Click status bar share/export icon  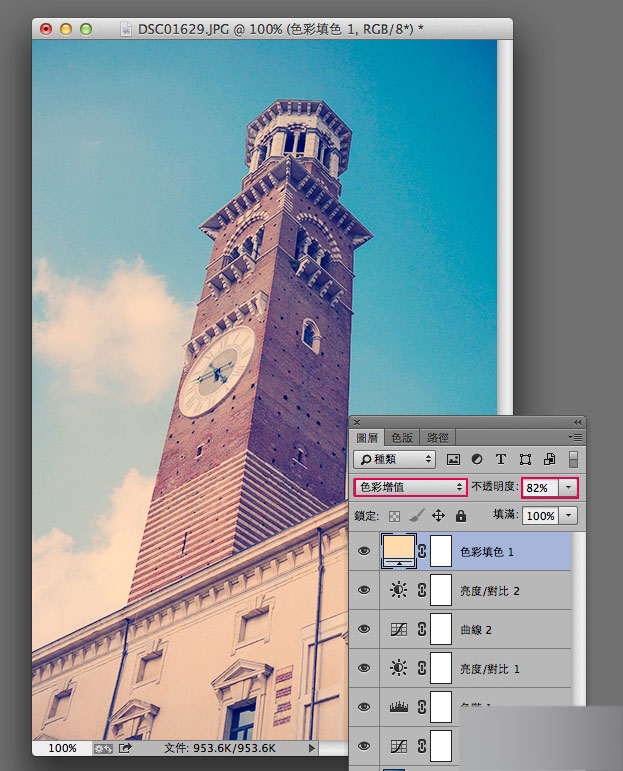125,748
